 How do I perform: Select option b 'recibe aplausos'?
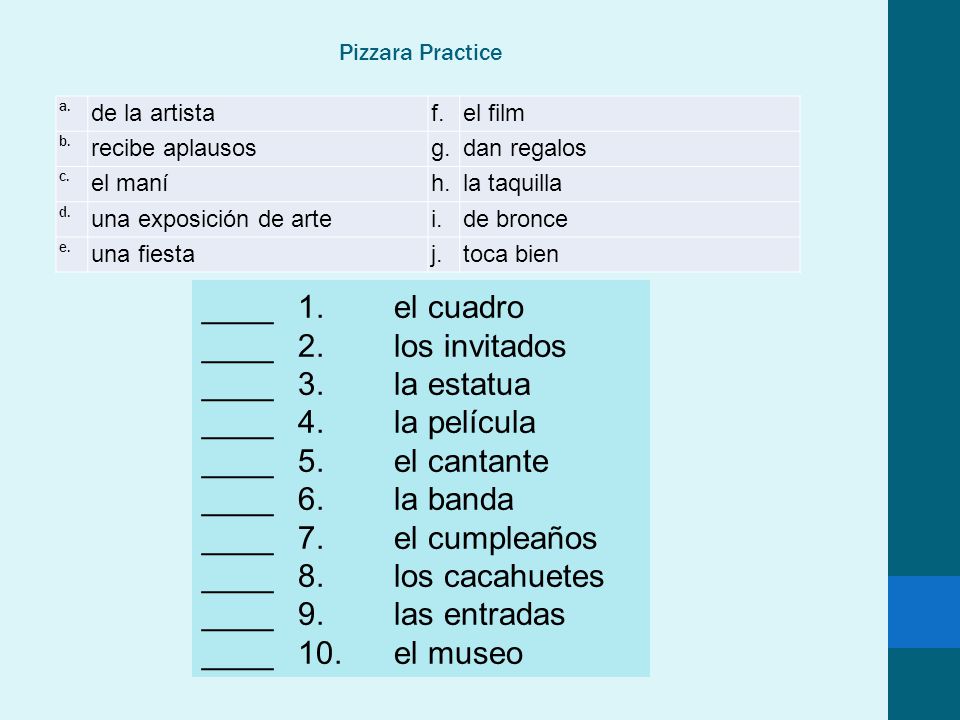click(x=257, y=149)
